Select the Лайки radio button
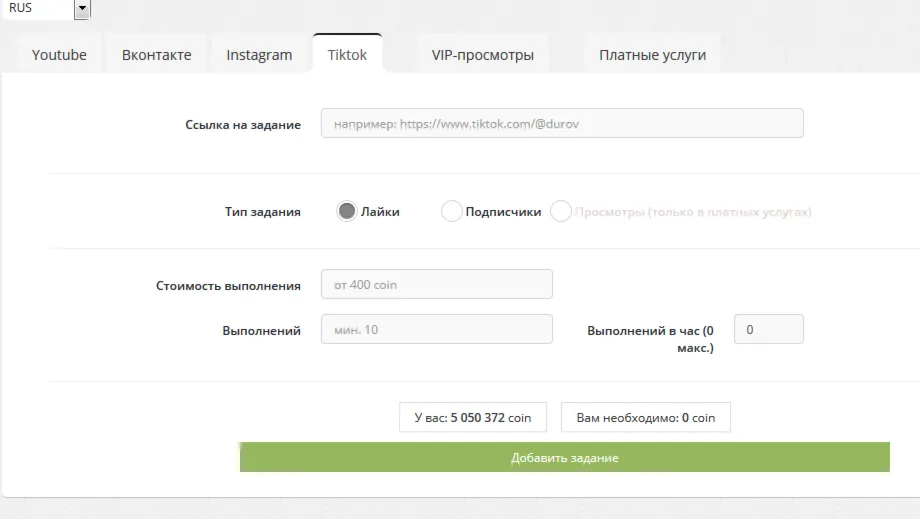The image size is (920, 519). [x=347, y=211]
